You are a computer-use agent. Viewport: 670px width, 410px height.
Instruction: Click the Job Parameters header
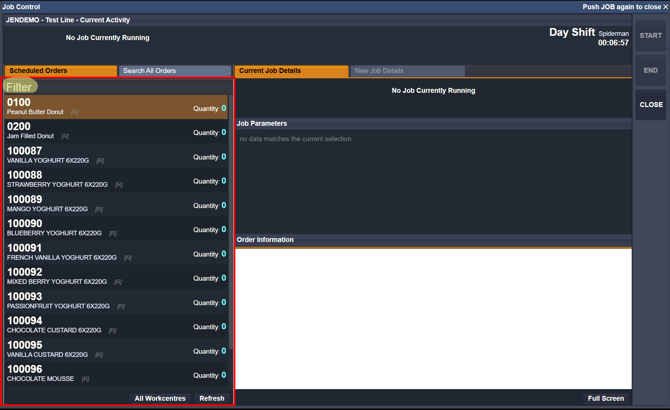click(433, 123)
